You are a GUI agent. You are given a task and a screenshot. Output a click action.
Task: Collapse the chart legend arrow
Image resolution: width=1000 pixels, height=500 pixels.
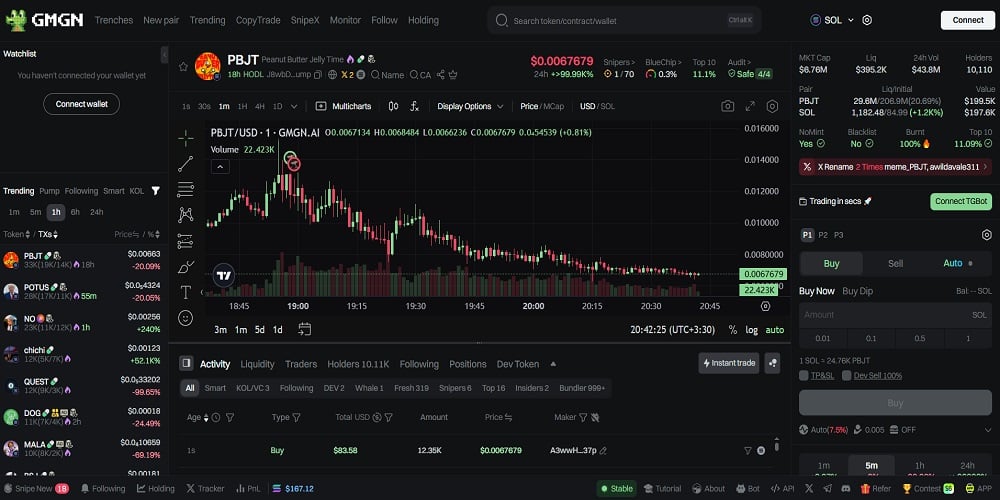click(x=220, y=167)
